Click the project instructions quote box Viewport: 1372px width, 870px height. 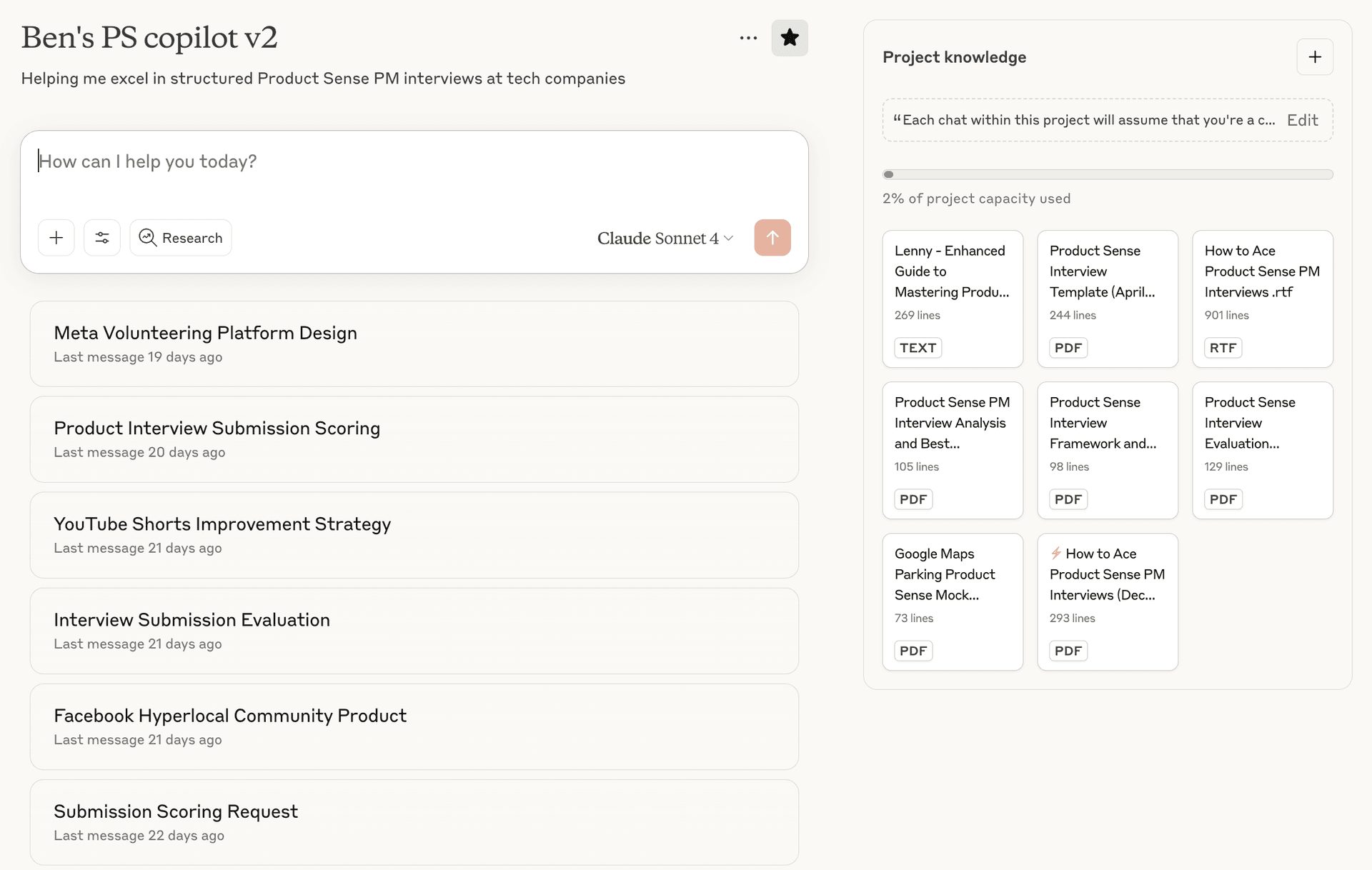pos(1108,120)
